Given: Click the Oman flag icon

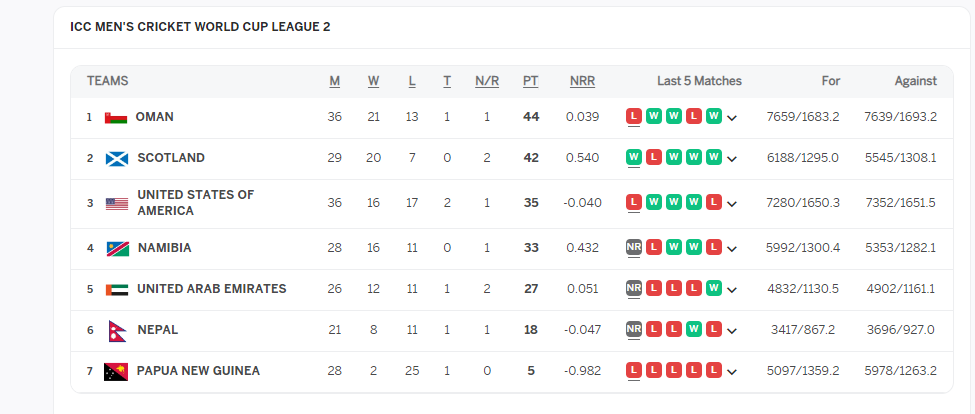Looking at the screenshot, I should pos(116,117).
